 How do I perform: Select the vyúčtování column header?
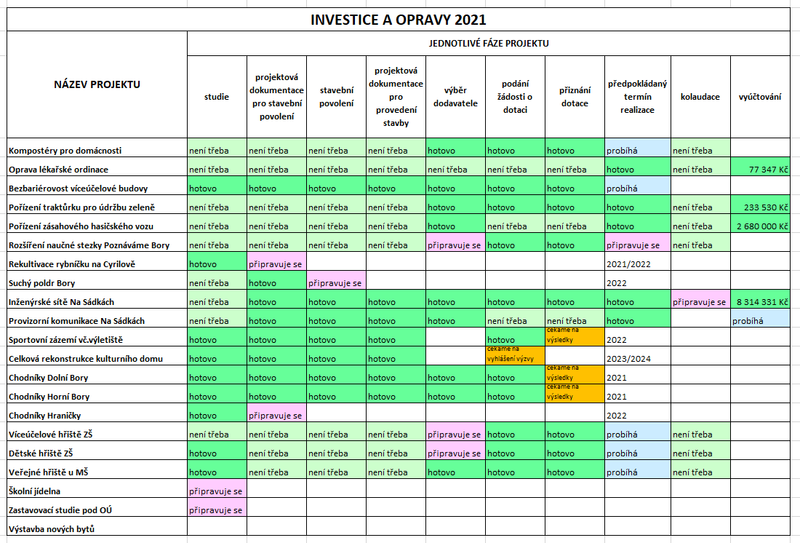click(x=760, y=97)
